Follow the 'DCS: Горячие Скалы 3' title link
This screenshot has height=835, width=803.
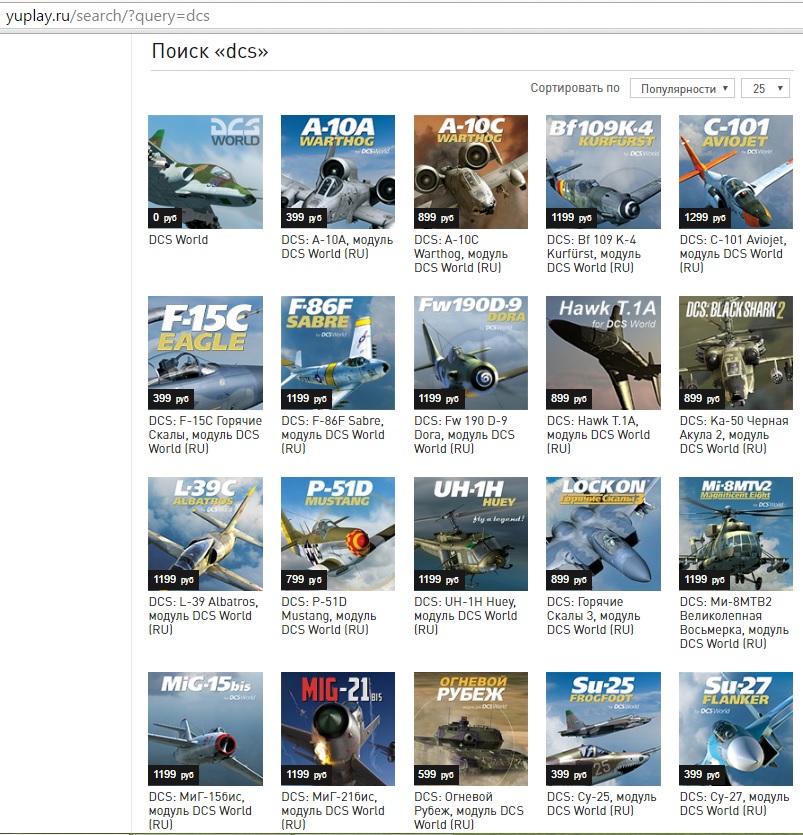click(594, 616)
